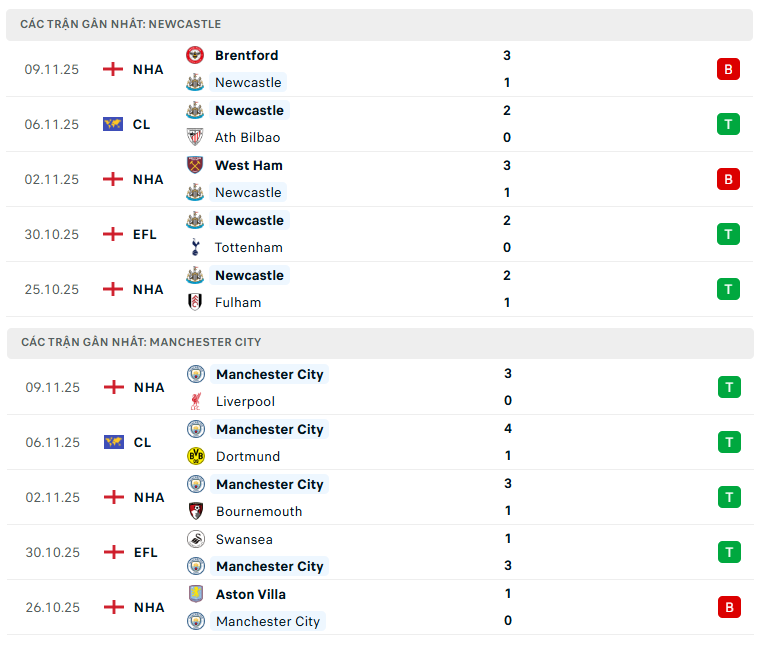Click Champions League icon in Newcastle 06.11.25 row

coord(113,124)
